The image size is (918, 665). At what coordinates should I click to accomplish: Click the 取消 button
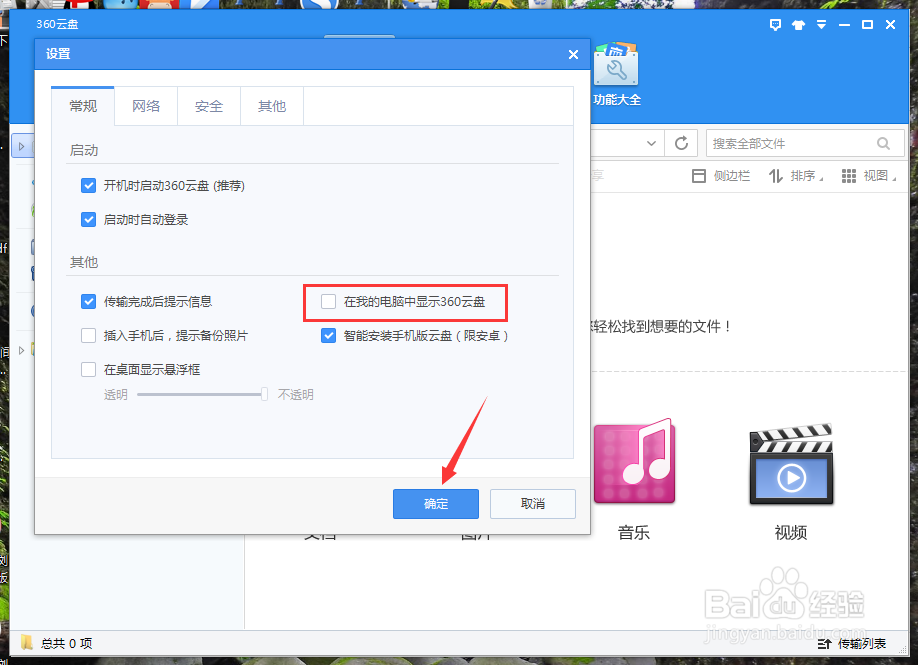tap(533, 503)
